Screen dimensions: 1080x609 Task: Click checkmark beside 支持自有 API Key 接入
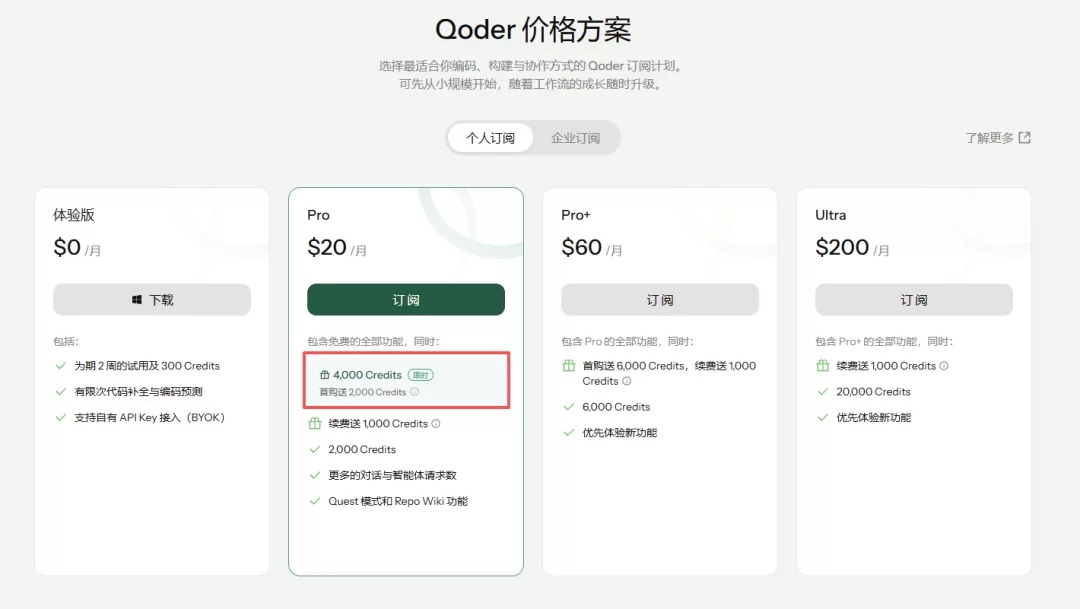point(61,417)
